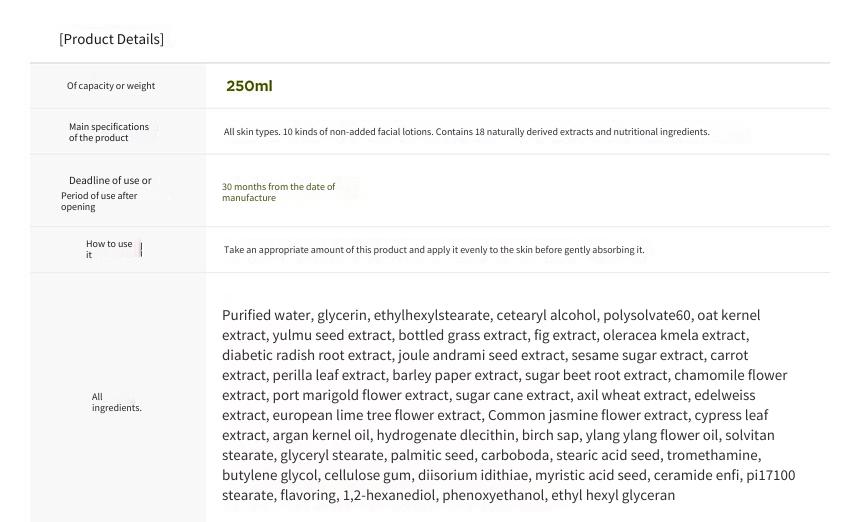The image size is (860, 522).
Task: Click 'ethyl hexyl glyceran' at list end
Action: (613, 495)
